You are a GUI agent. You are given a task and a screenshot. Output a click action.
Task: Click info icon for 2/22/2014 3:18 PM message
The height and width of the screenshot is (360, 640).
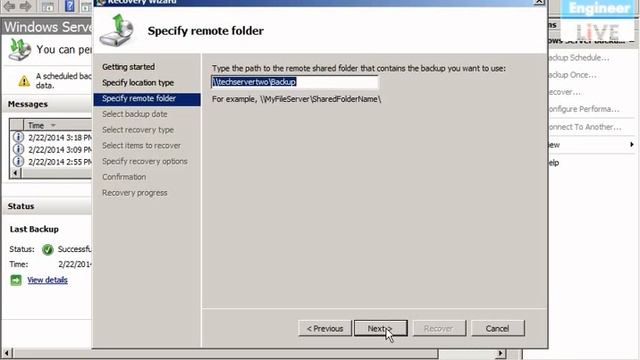tap(18, 137)
